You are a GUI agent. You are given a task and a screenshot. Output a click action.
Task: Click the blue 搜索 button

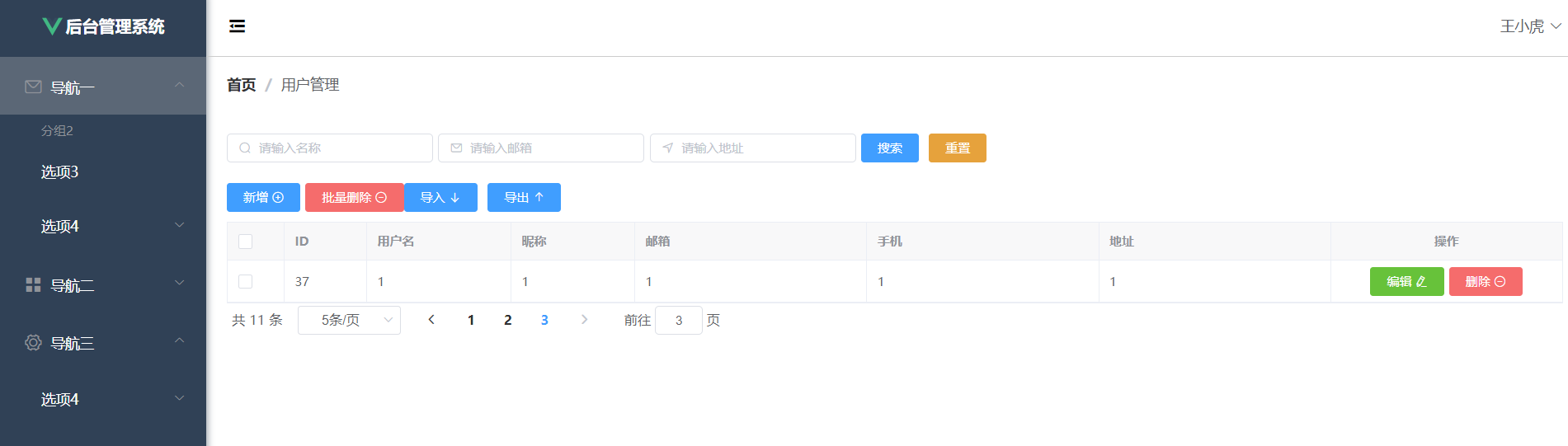[889, 148]
